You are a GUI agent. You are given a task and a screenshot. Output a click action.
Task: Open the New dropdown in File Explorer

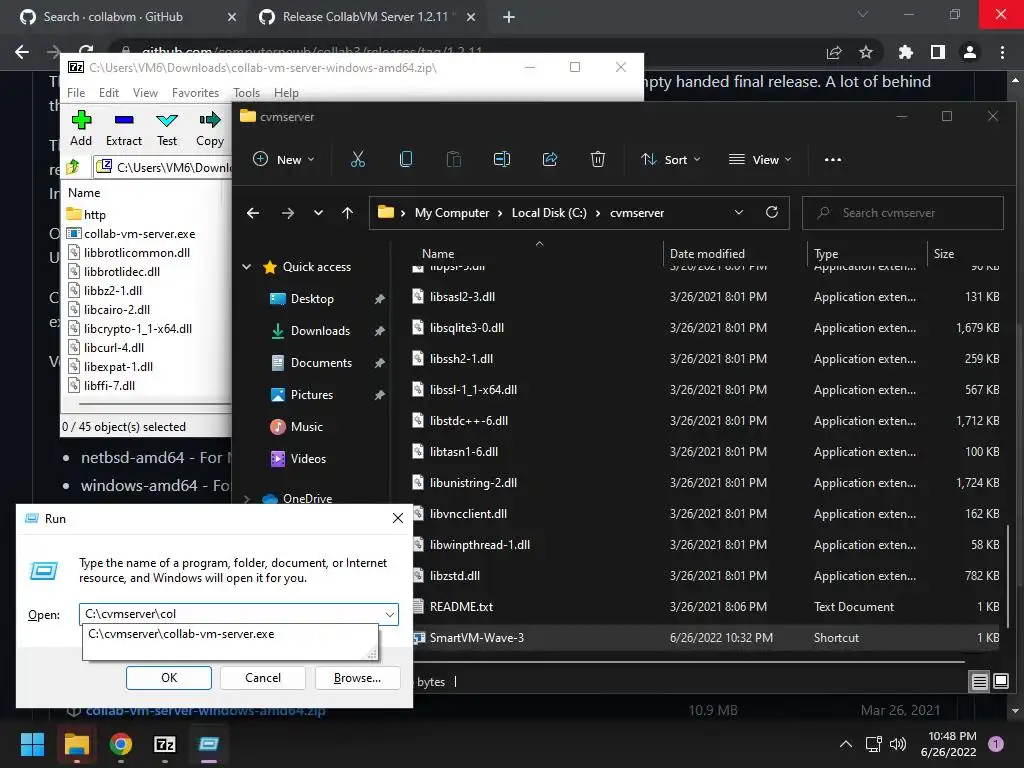tap(284, 159)
